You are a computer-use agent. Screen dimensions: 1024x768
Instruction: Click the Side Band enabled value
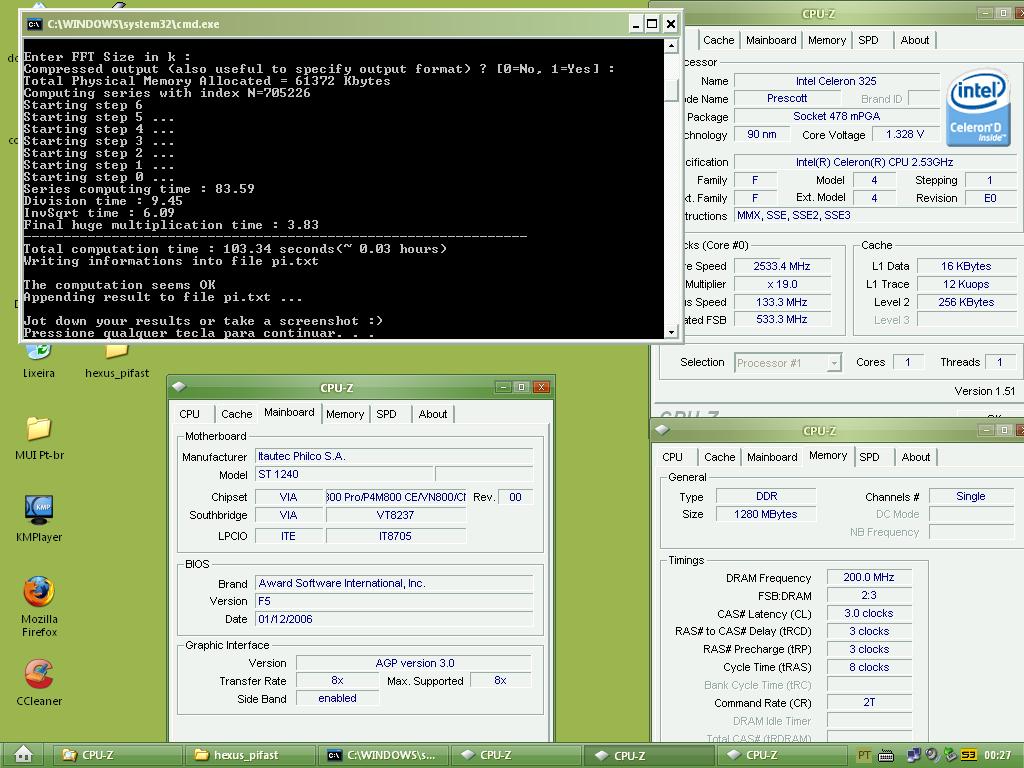[337, 698]
